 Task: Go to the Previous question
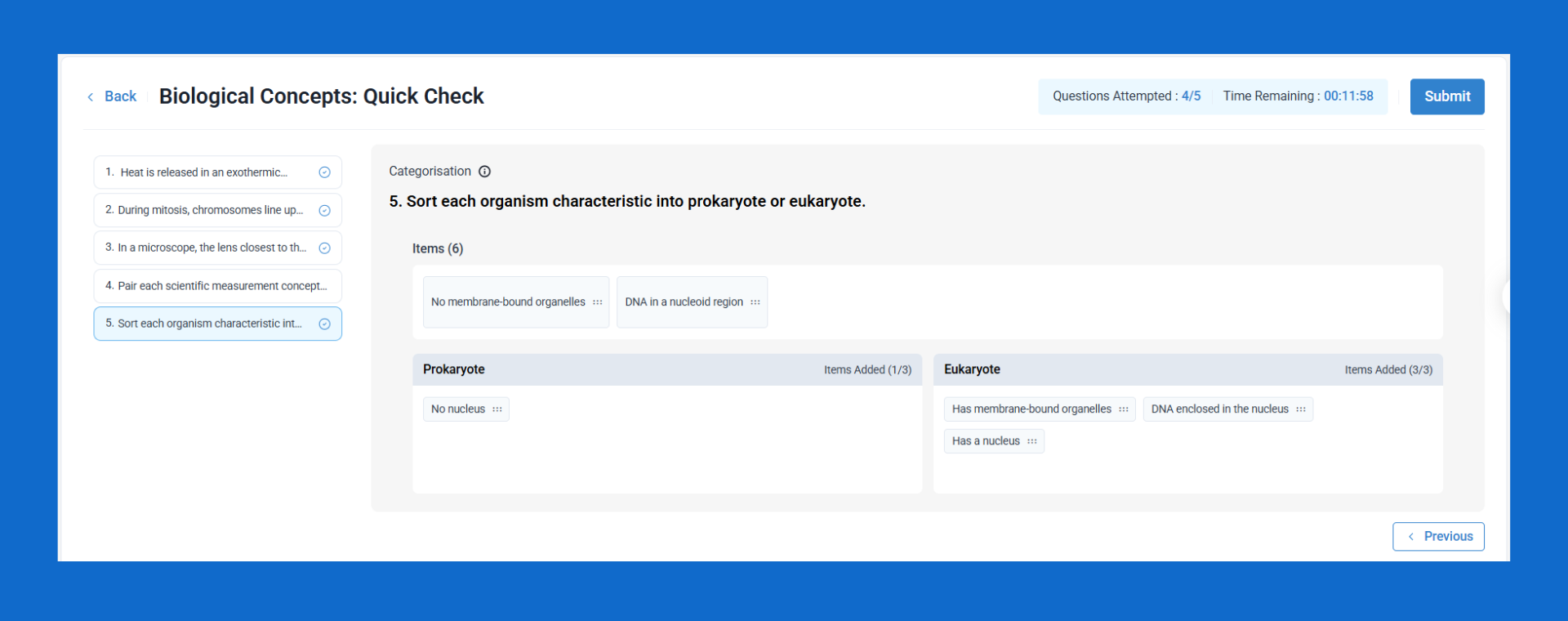tap(1438, 537)
